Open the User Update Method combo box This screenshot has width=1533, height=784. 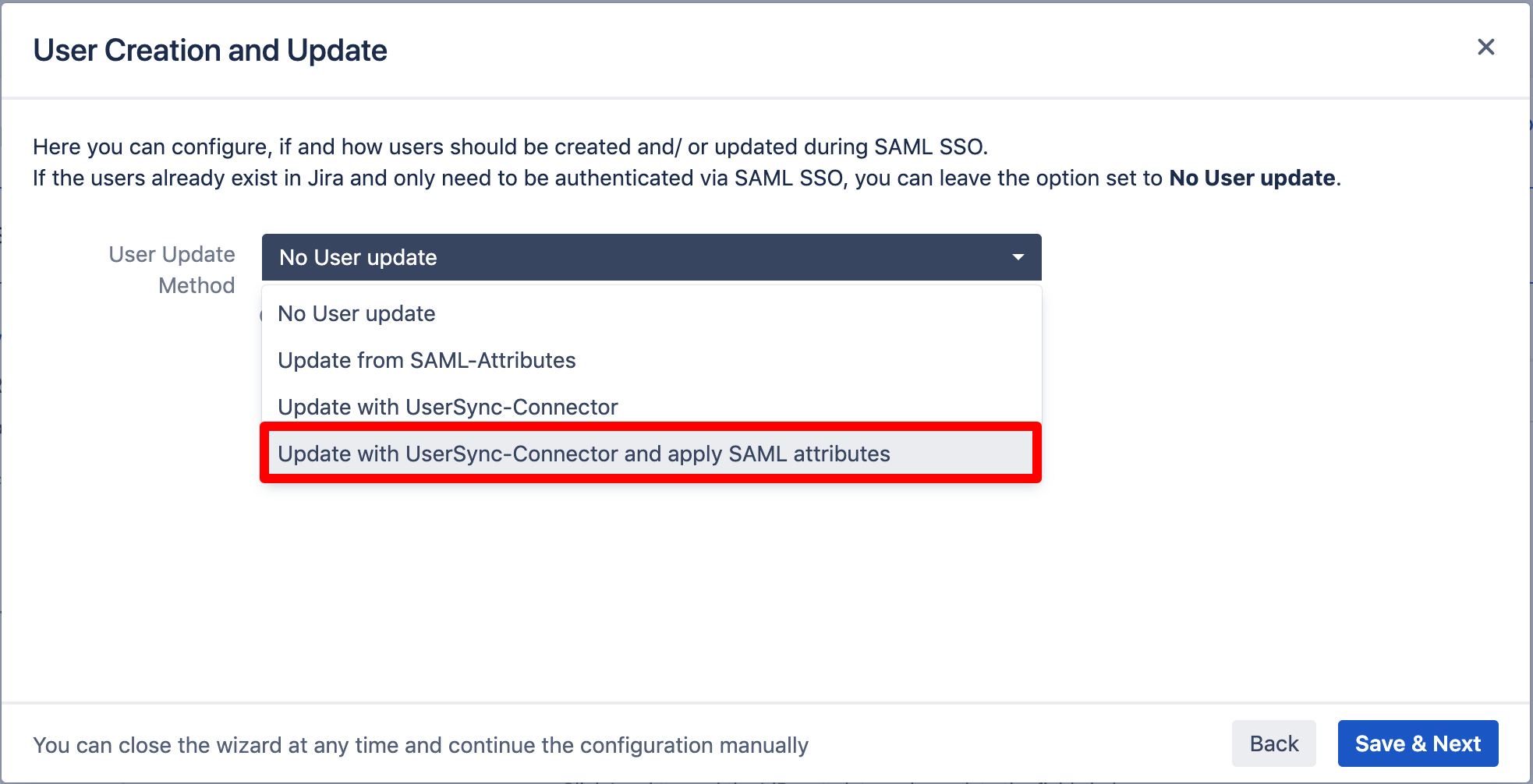[x=650, y=257]
